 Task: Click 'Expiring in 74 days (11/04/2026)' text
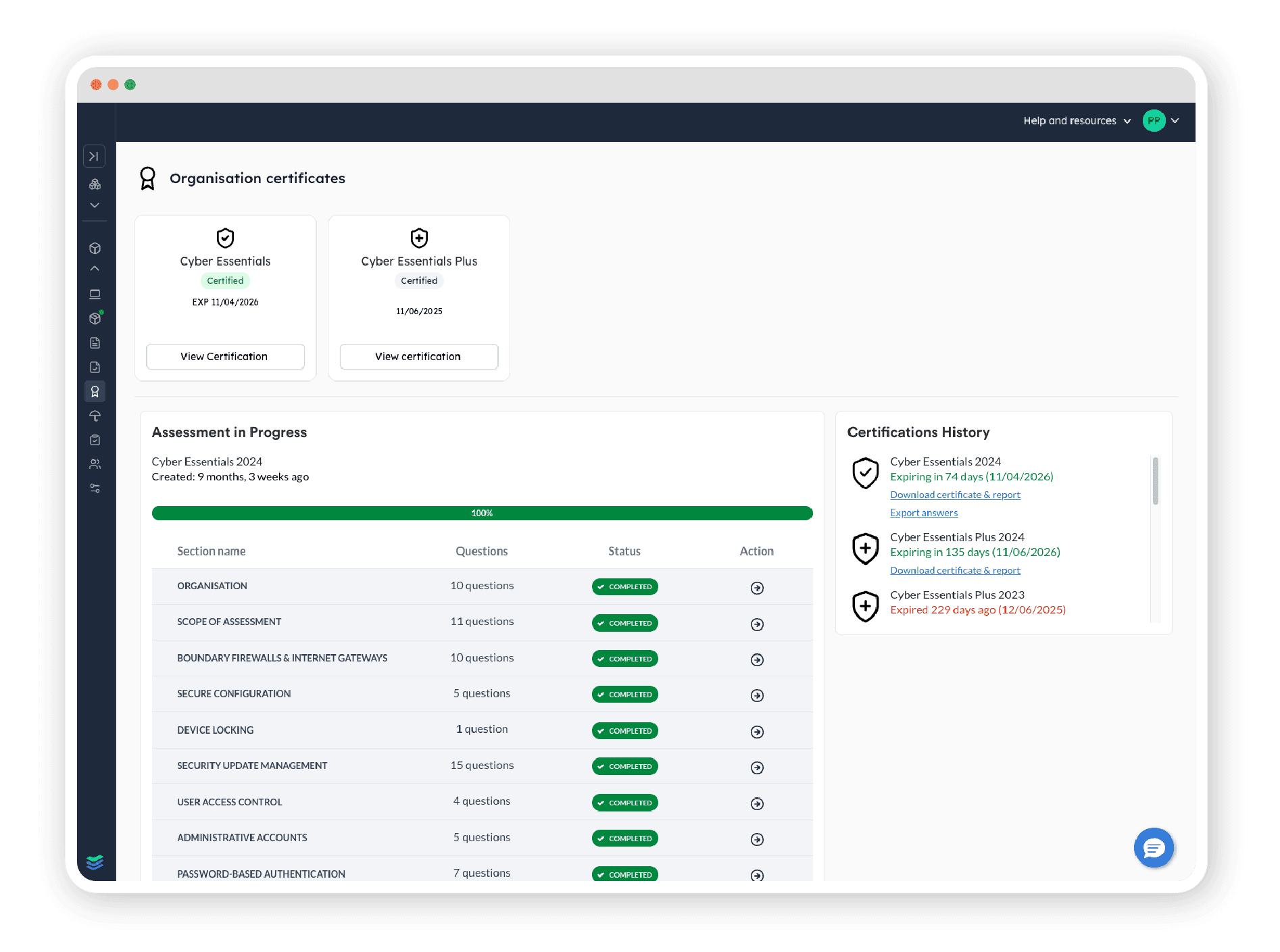coord(972,477)
